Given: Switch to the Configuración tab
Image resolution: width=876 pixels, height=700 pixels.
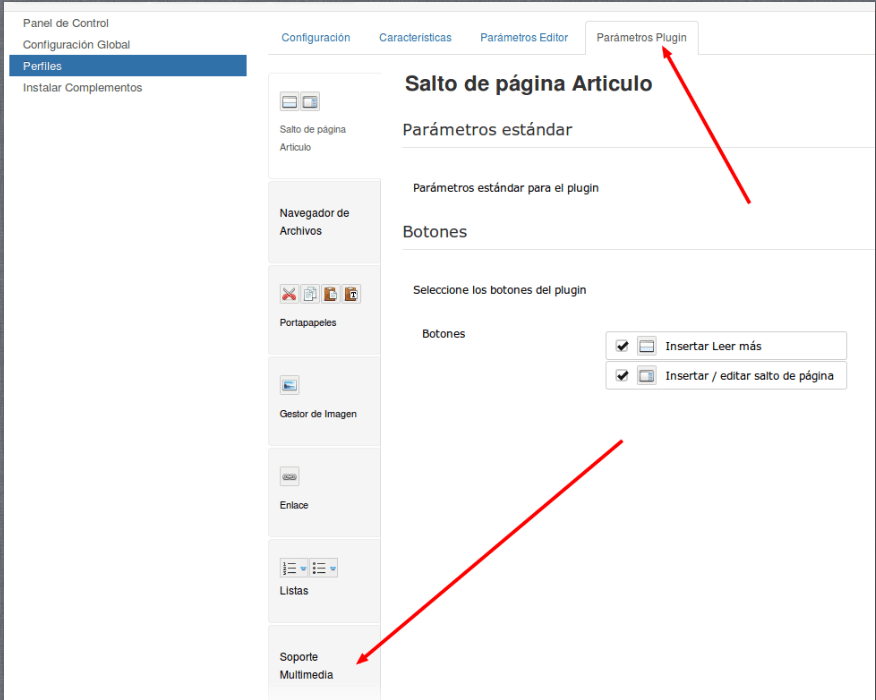Looking at the screenshot, I should click(x=316, y=37).
